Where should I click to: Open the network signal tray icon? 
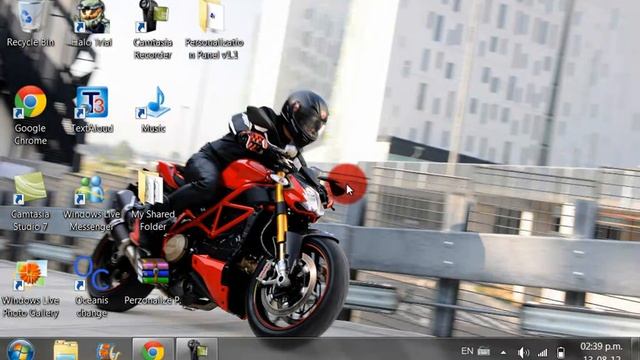pyautogui.click(x=542, y=353)
